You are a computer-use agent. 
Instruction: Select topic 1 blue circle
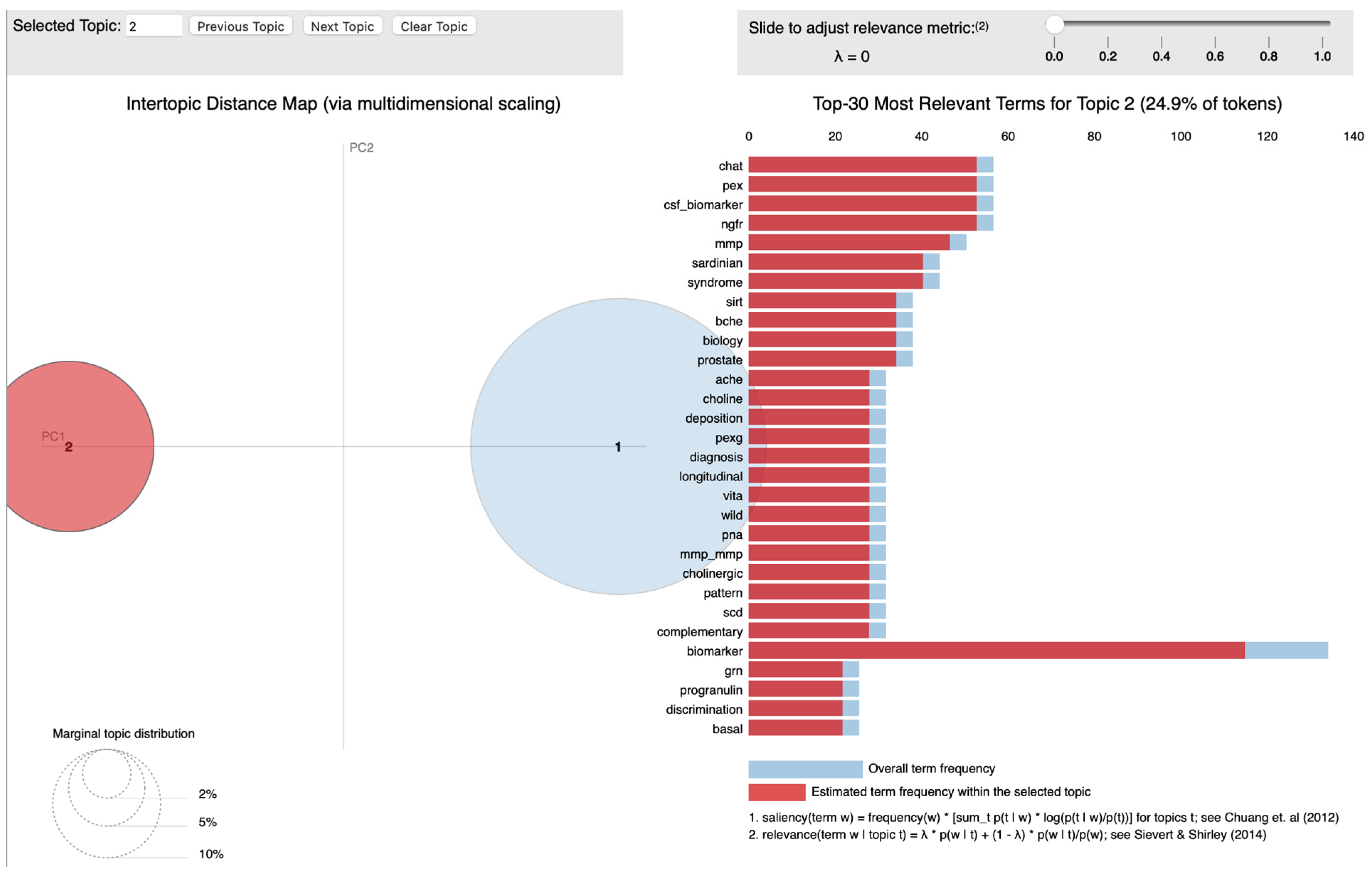click(618, 446)
